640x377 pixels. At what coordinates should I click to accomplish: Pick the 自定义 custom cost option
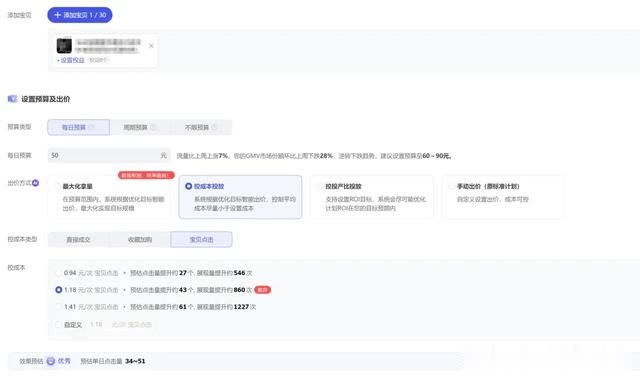click(58, 325)
